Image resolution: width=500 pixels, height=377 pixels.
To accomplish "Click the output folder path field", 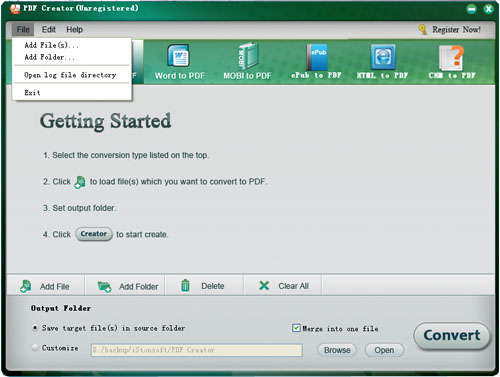I will [197, 350].
